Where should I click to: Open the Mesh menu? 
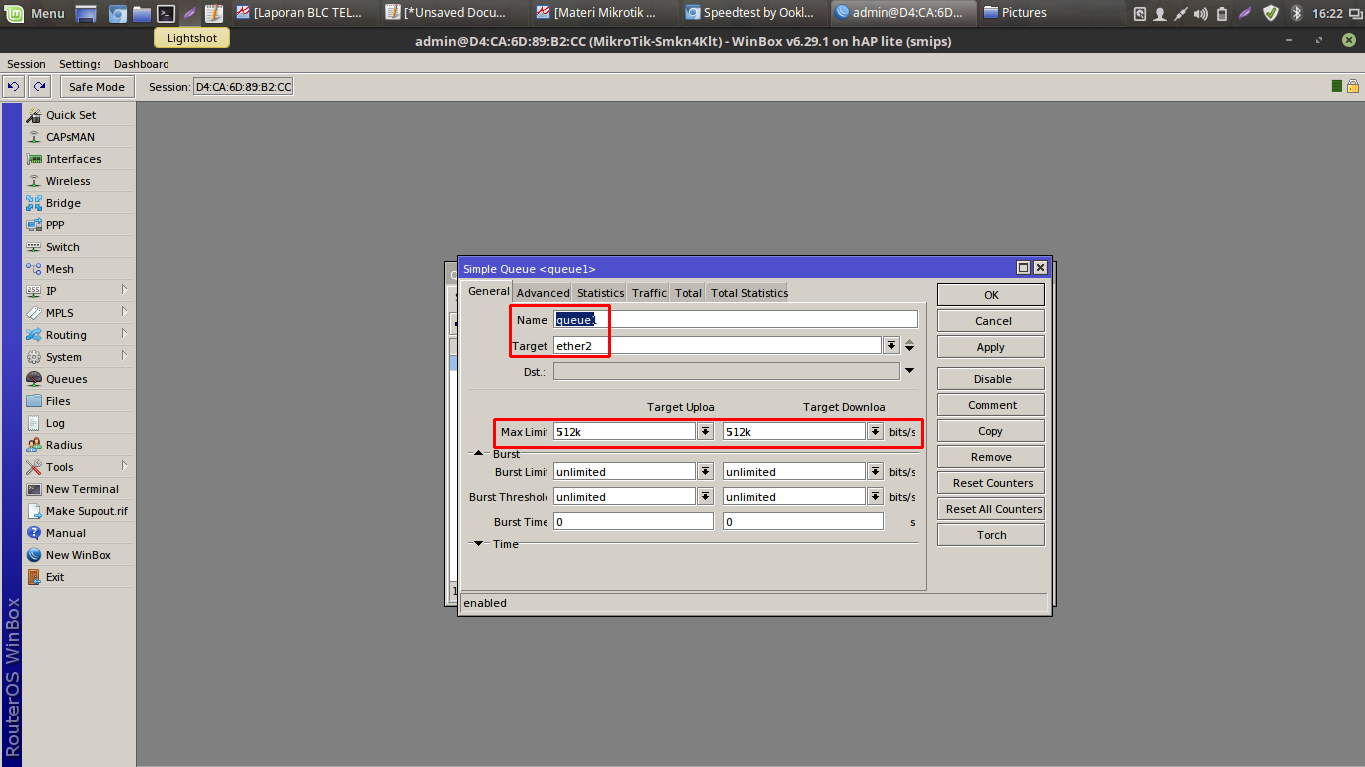coord(79,269)
